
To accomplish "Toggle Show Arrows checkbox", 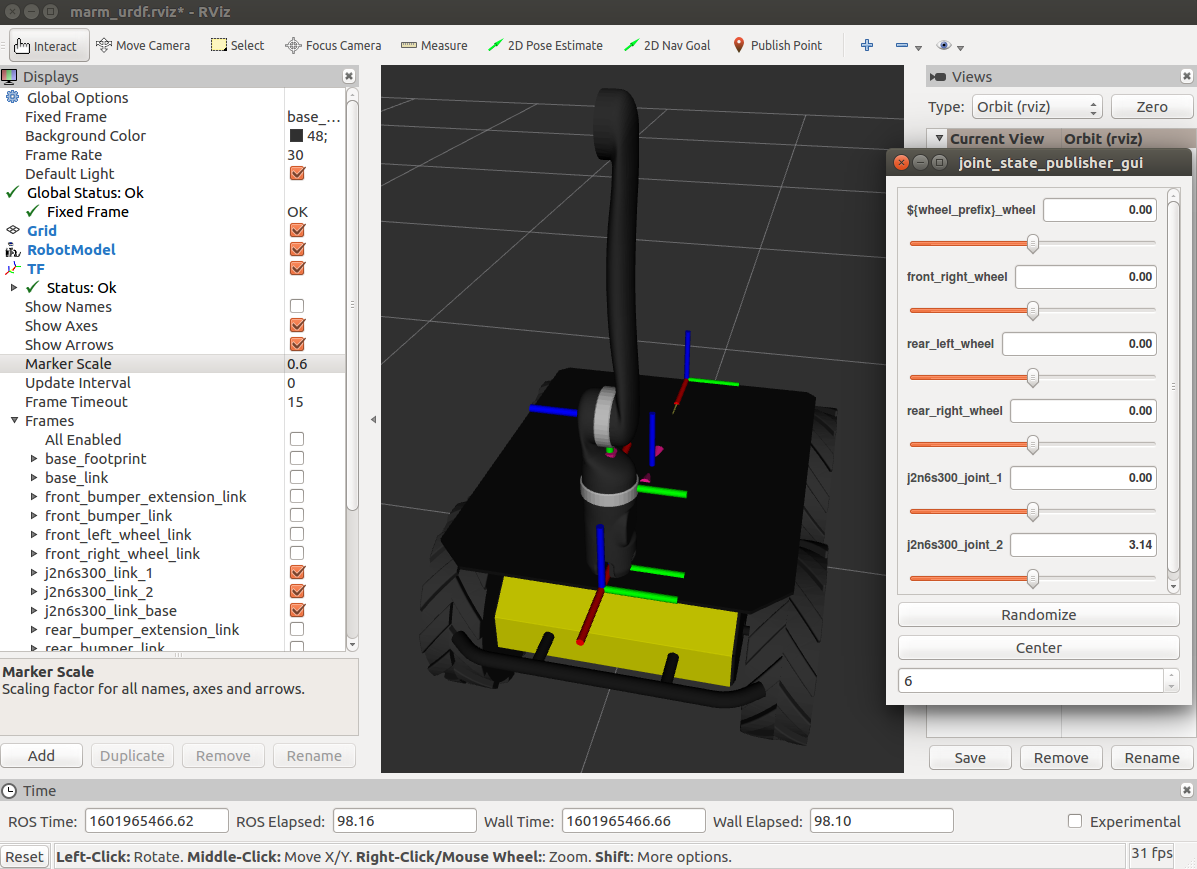I will (298, 344).
